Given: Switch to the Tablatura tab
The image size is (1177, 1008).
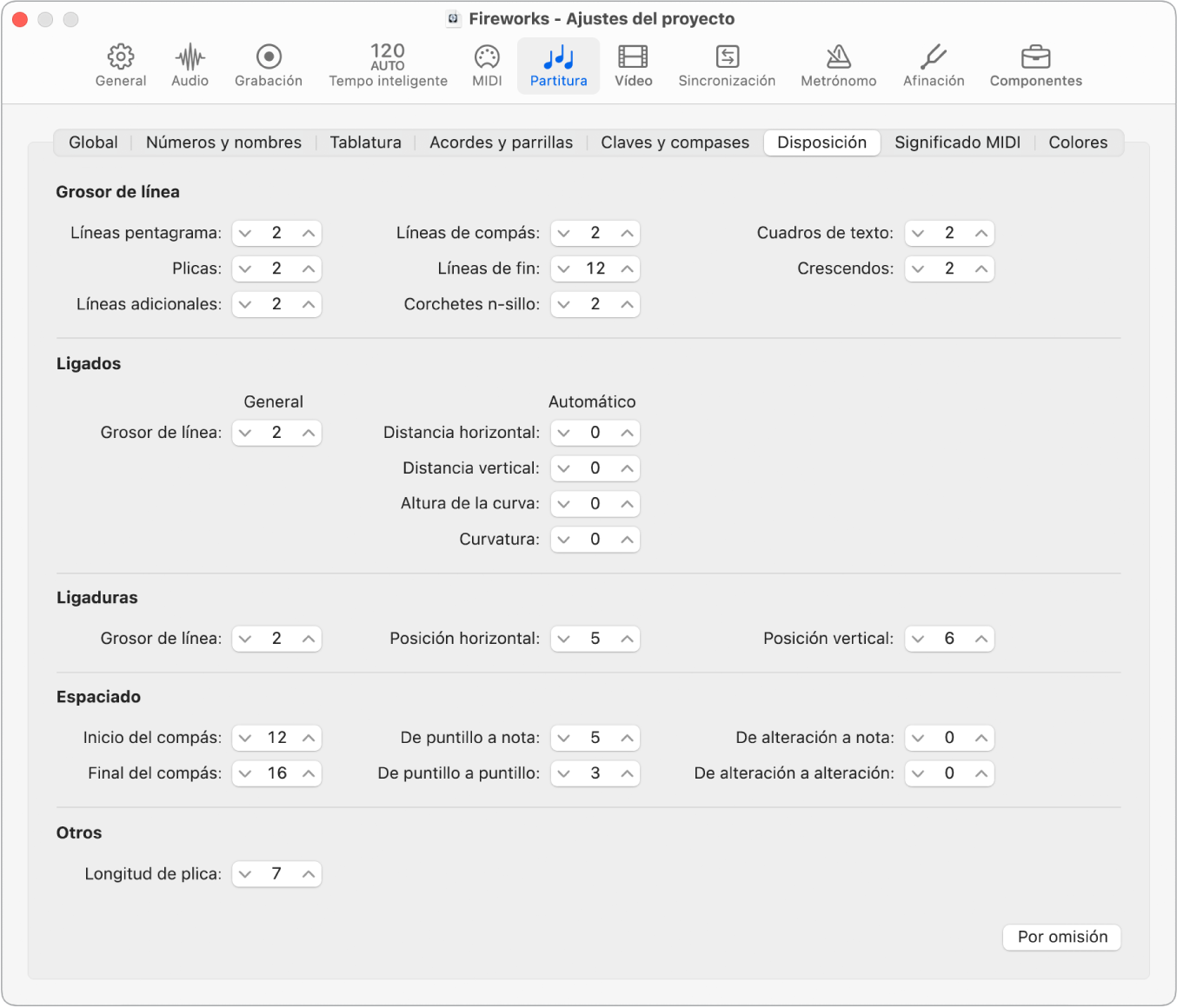Looking at the screenshot, I should [365, 143].
